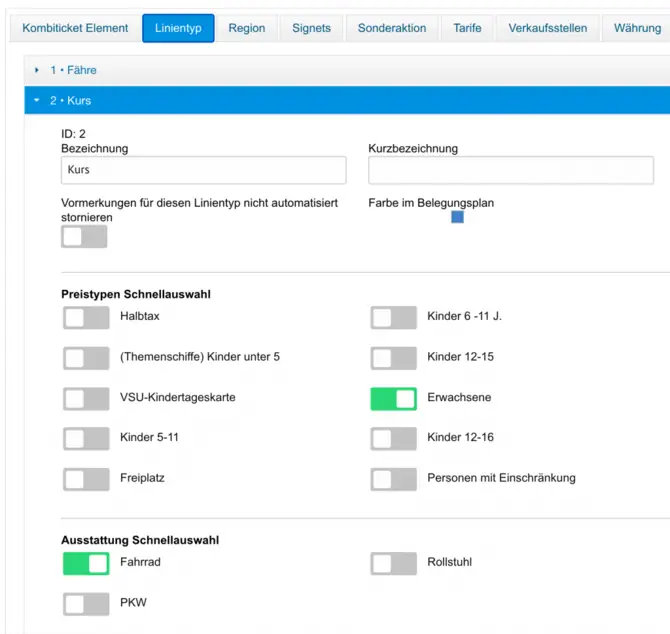Disable the Erwachsene toggle
670x634 pixels.
coord(393,399)
